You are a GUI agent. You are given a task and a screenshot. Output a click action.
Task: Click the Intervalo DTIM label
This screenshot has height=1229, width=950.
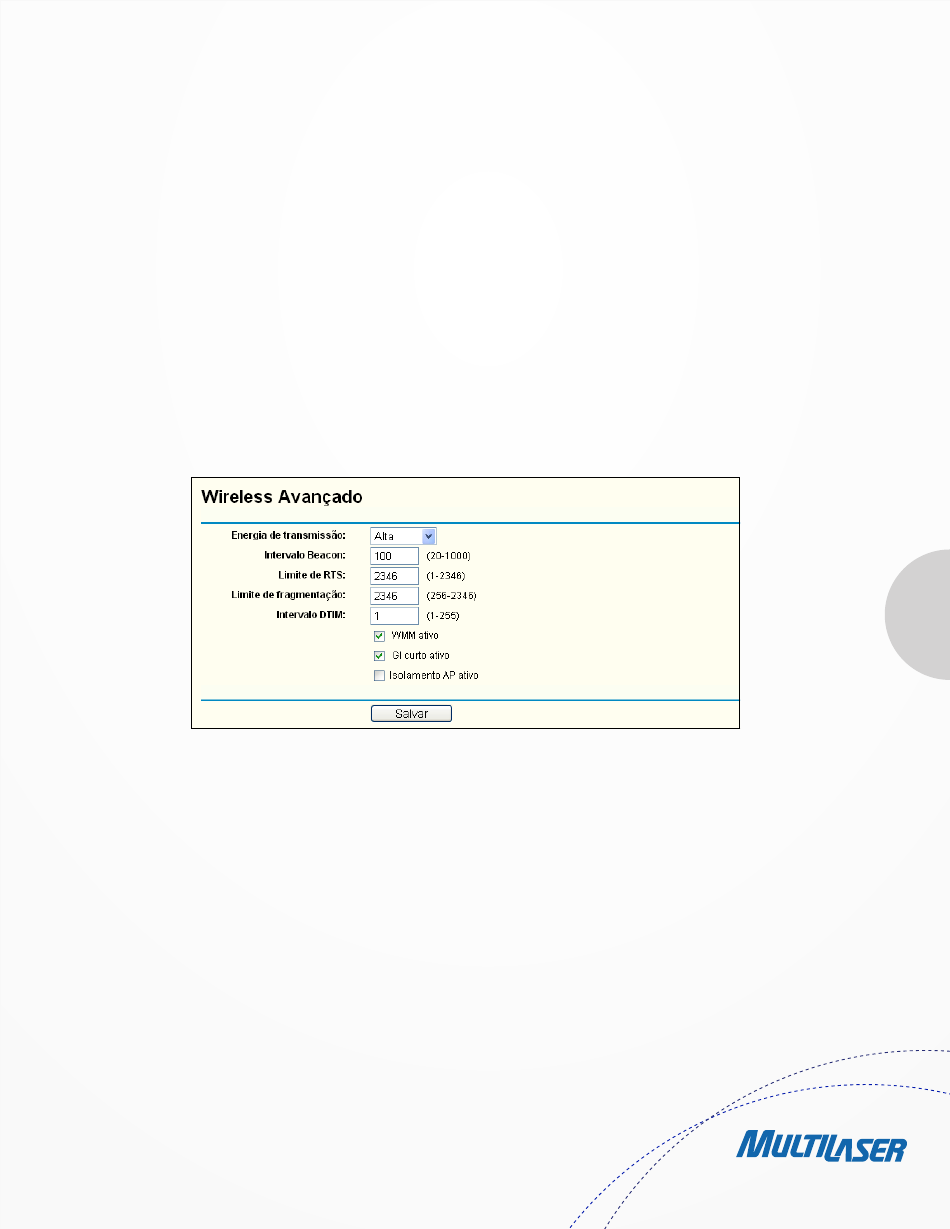[311, 615]
